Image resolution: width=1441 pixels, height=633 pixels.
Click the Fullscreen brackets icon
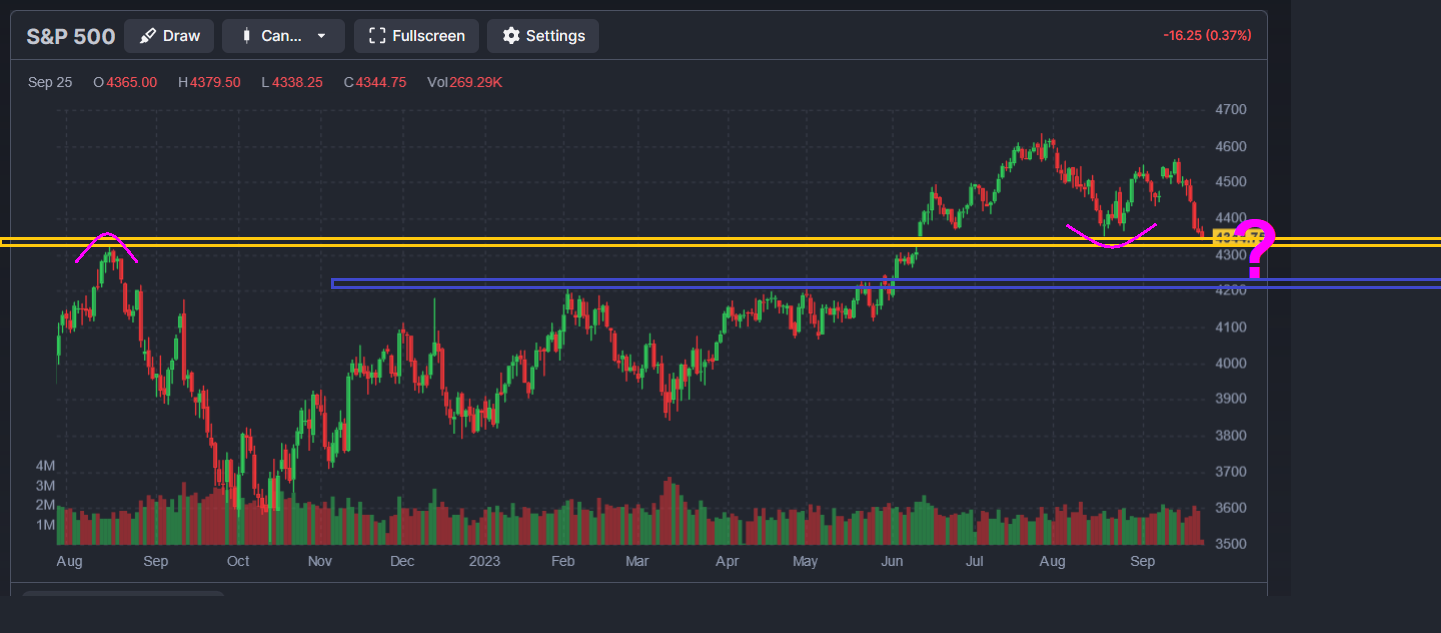(x=377, y=36)
